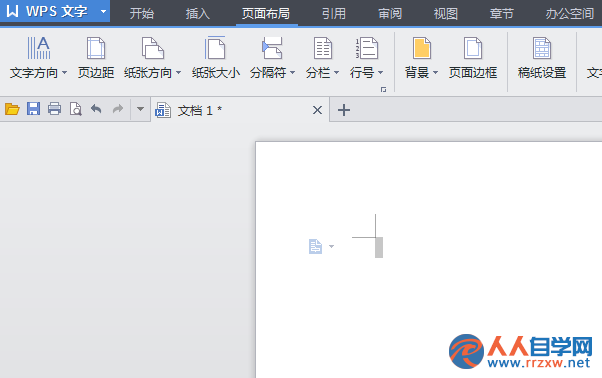Click the print icon

point(55,109)
